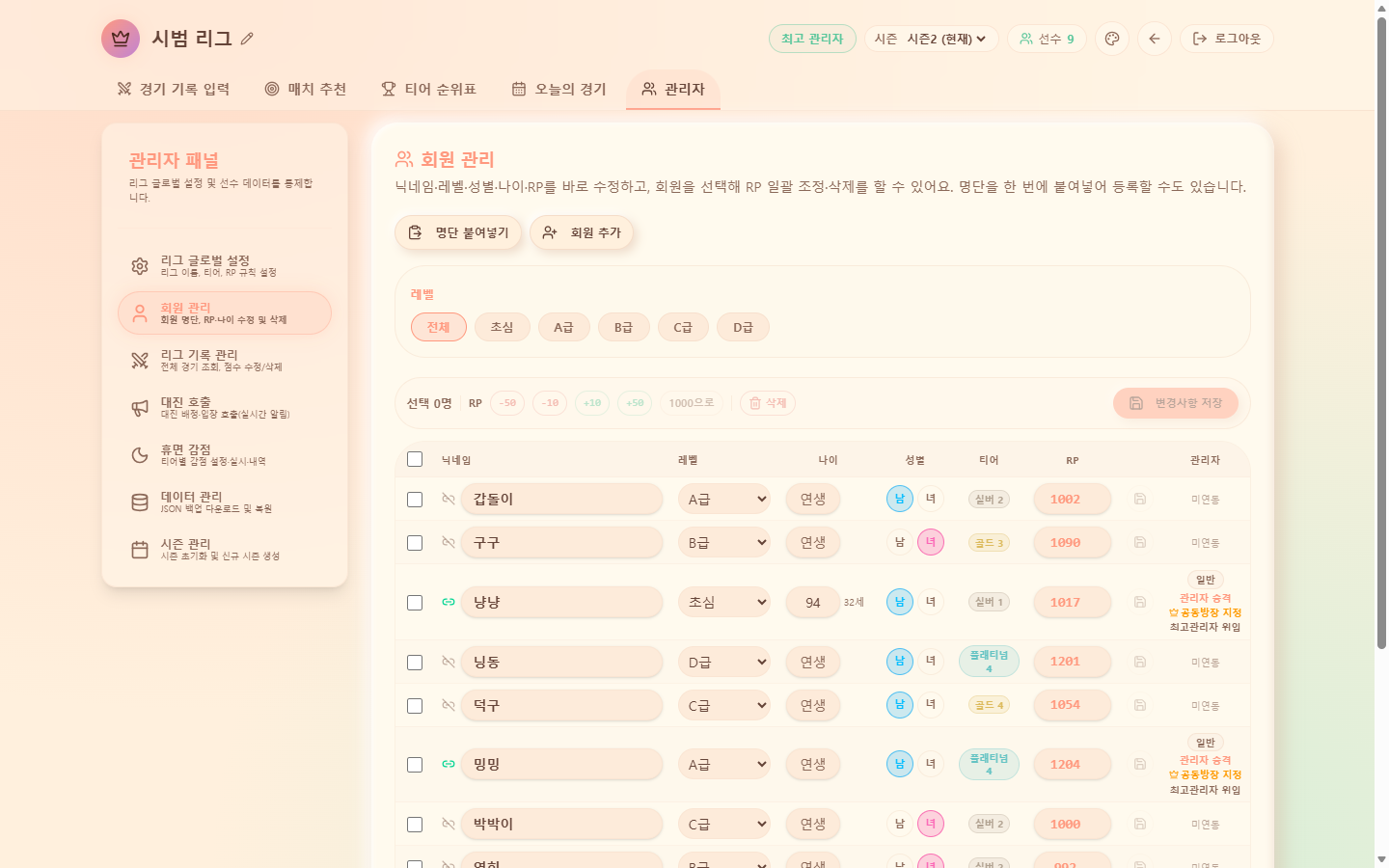Viewport: 1389px width, 868px height.
Task: Check the box for 덕구
Action: 415,706
